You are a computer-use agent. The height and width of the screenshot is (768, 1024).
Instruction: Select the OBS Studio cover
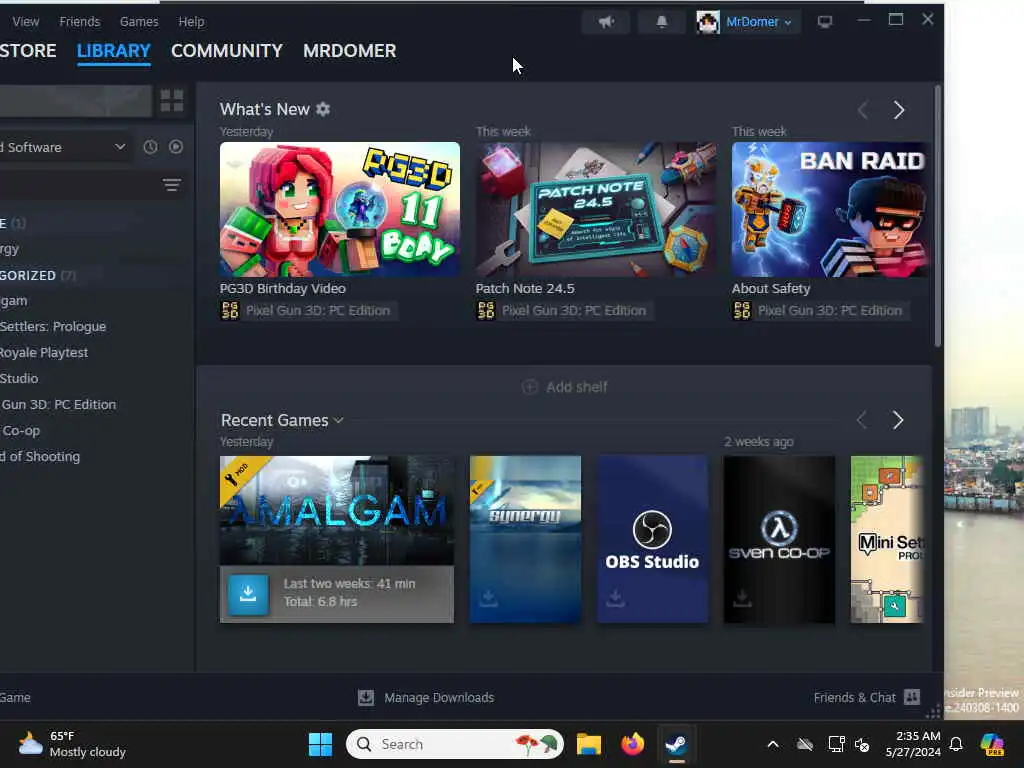coord(652,539)
